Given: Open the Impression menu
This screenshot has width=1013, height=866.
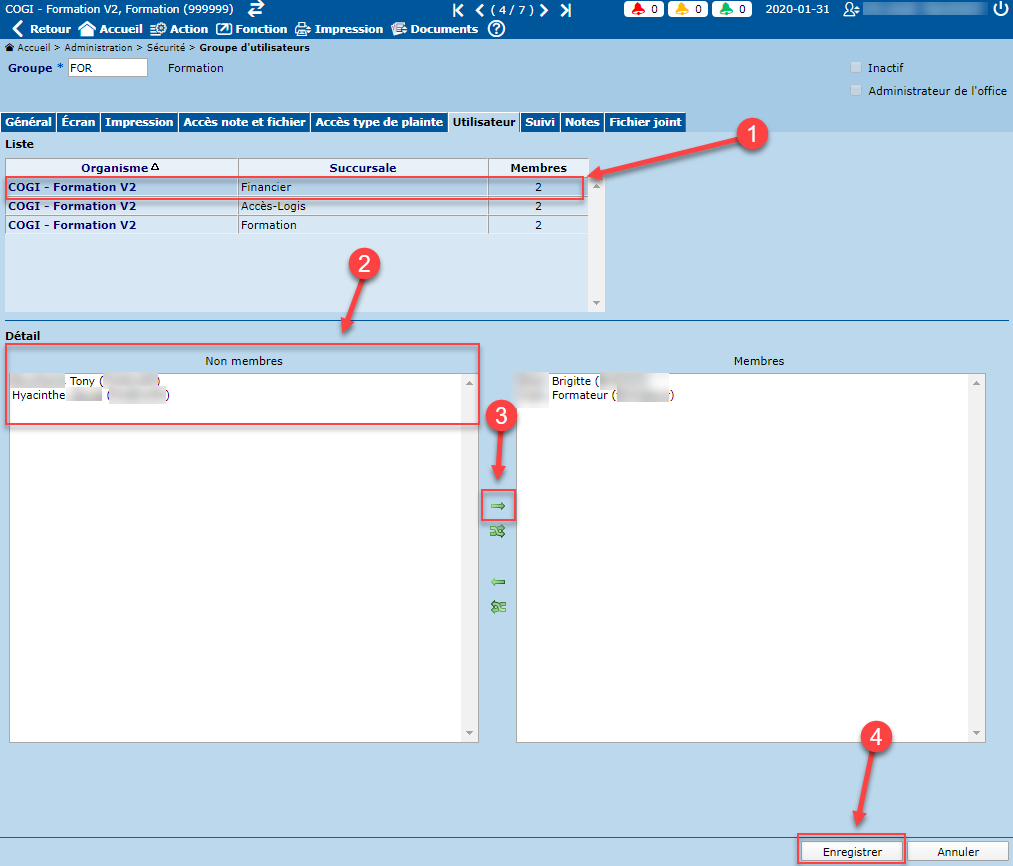Looking at the screenshot, I should (x=339, y=29).
